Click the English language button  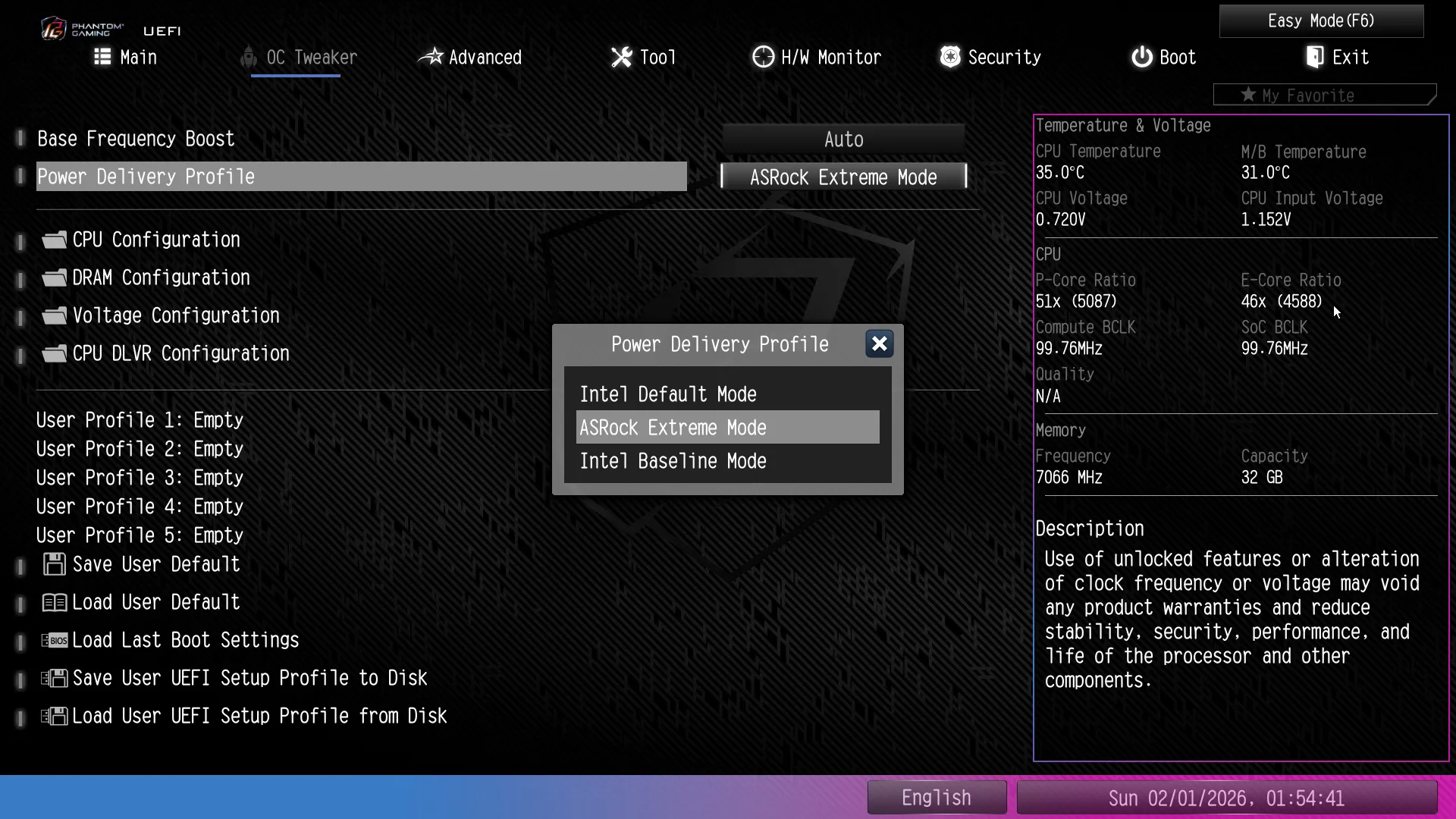pyautogui.click(x=937, y=798)
